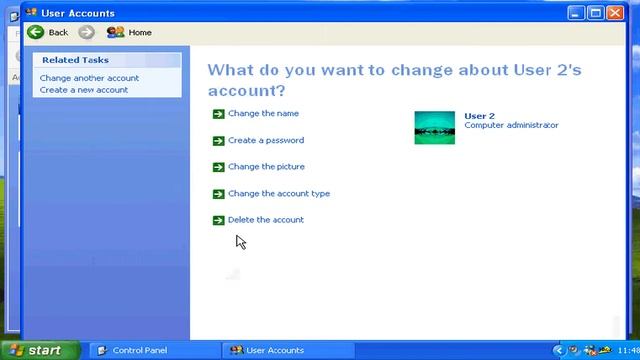This screenshot has width=640, height=360.
Task: Select Delete the account link
Action: click(x=266, y=220)
